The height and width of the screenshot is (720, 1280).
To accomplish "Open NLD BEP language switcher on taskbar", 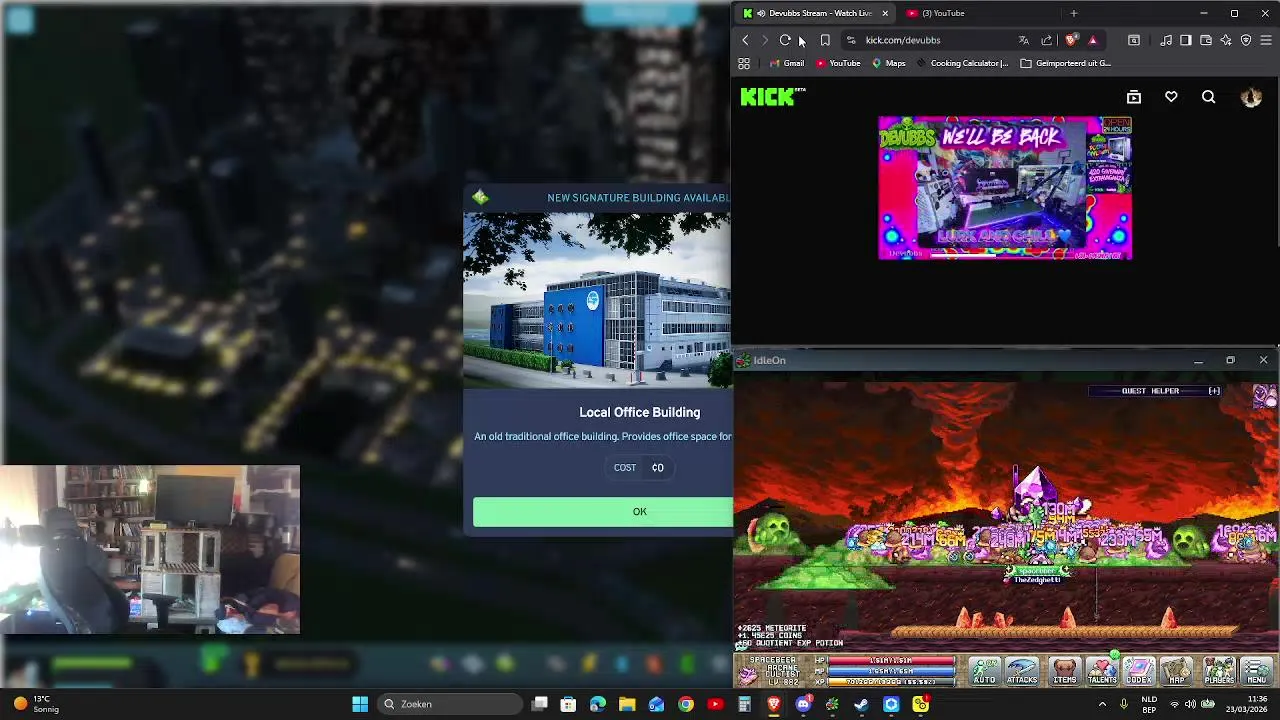I will click(x=1149, y=704).
